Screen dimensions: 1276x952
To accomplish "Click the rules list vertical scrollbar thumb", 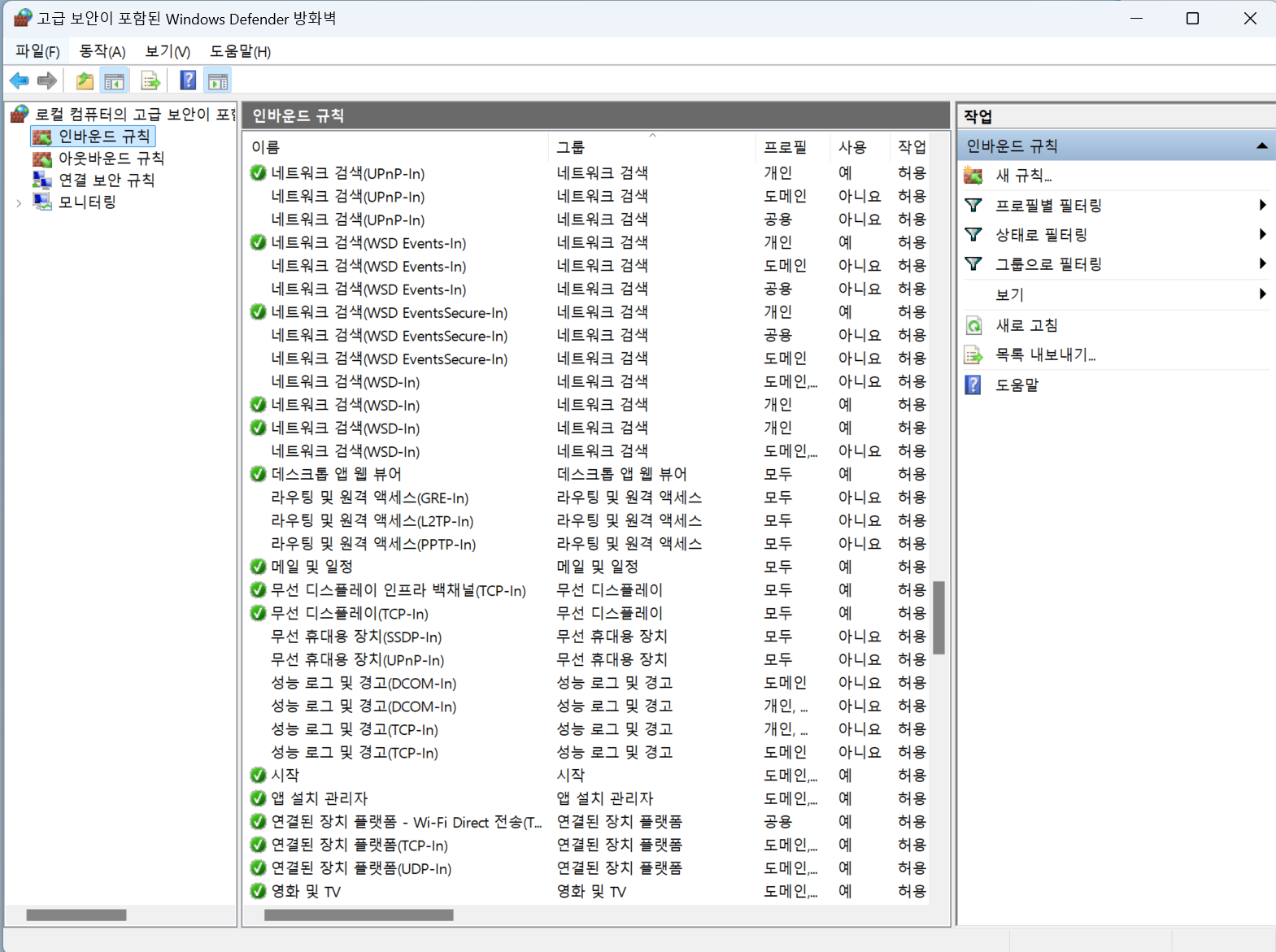I will click(938, 618).
